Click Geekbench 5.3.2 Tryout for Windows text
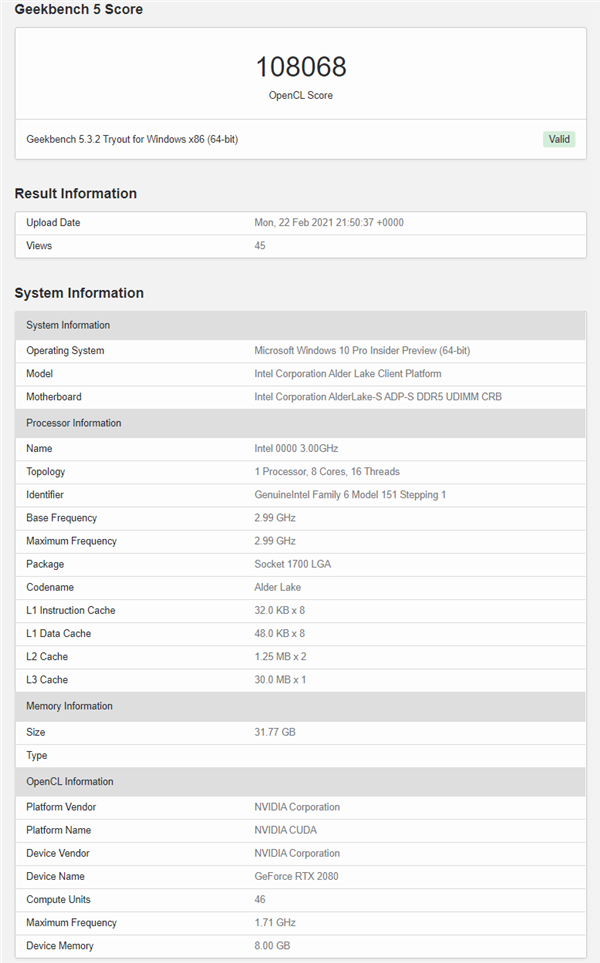Image resolution: width=600 pixels, height=963 pixels. coord(132,139)
